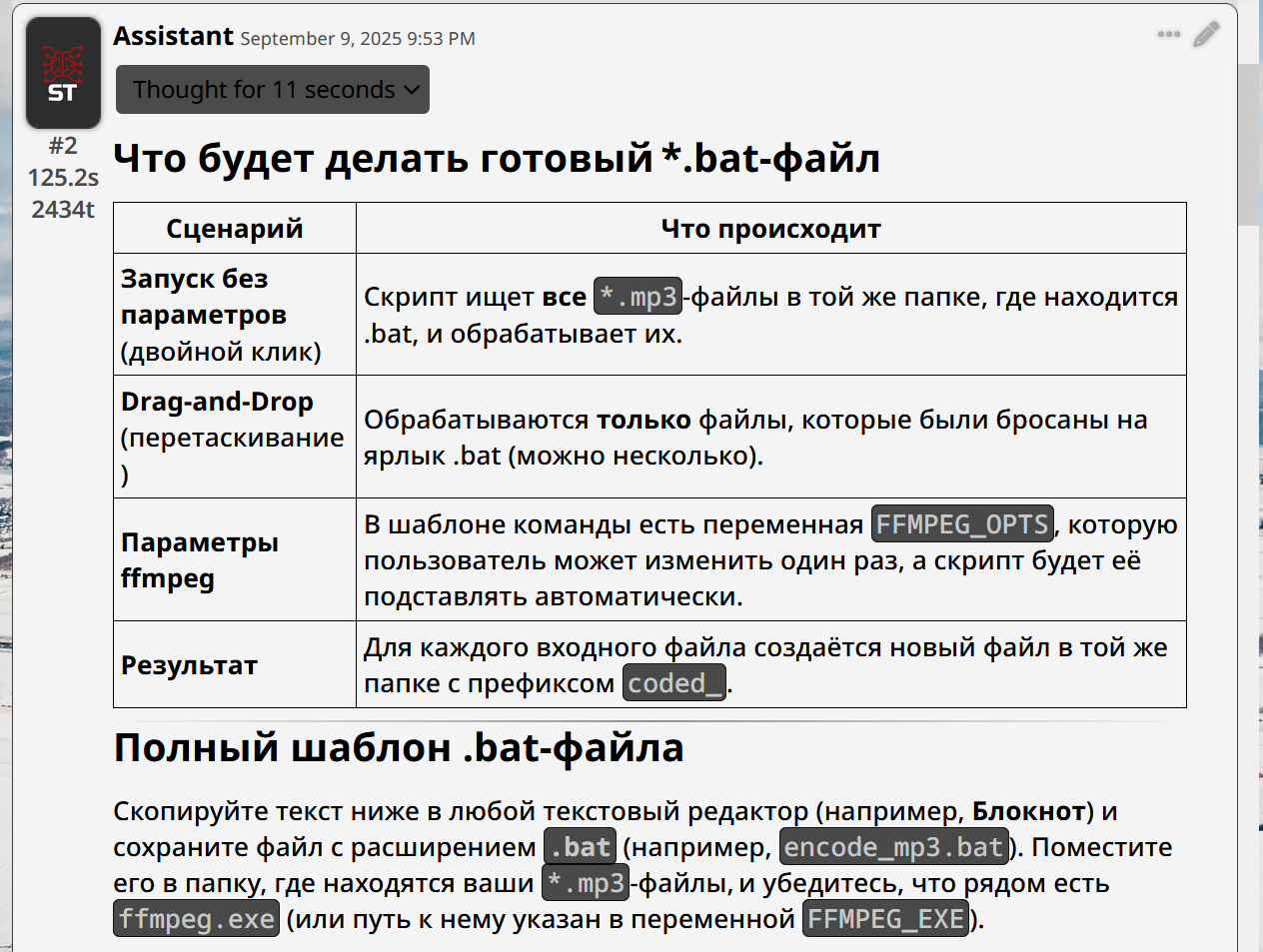Click the Assistant avatar image
Image resolution: width=1263 pixels, height=952 pixels.
63,73
